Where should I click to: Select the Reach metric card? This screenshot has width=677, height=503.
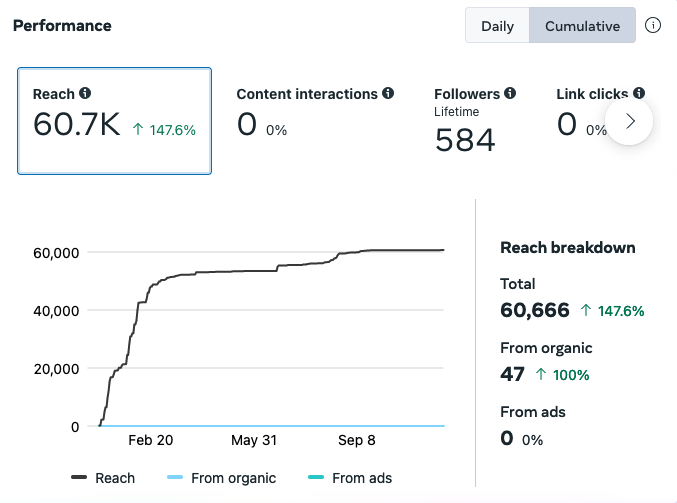[114, 121]
